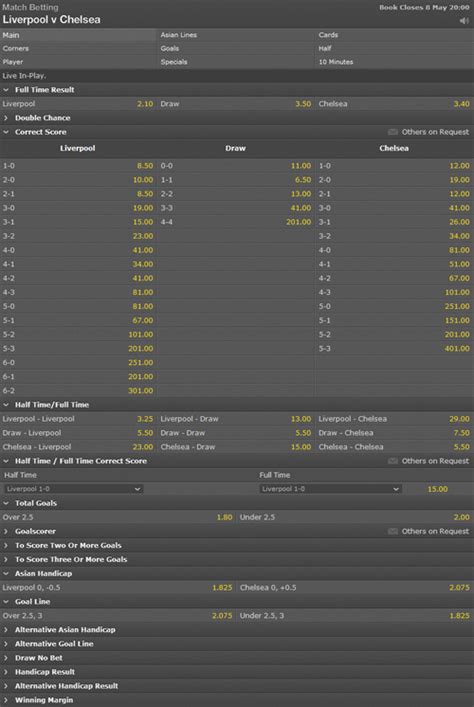Pick Chelsea - Liverpool at 23.00

[x=78, y=447]
